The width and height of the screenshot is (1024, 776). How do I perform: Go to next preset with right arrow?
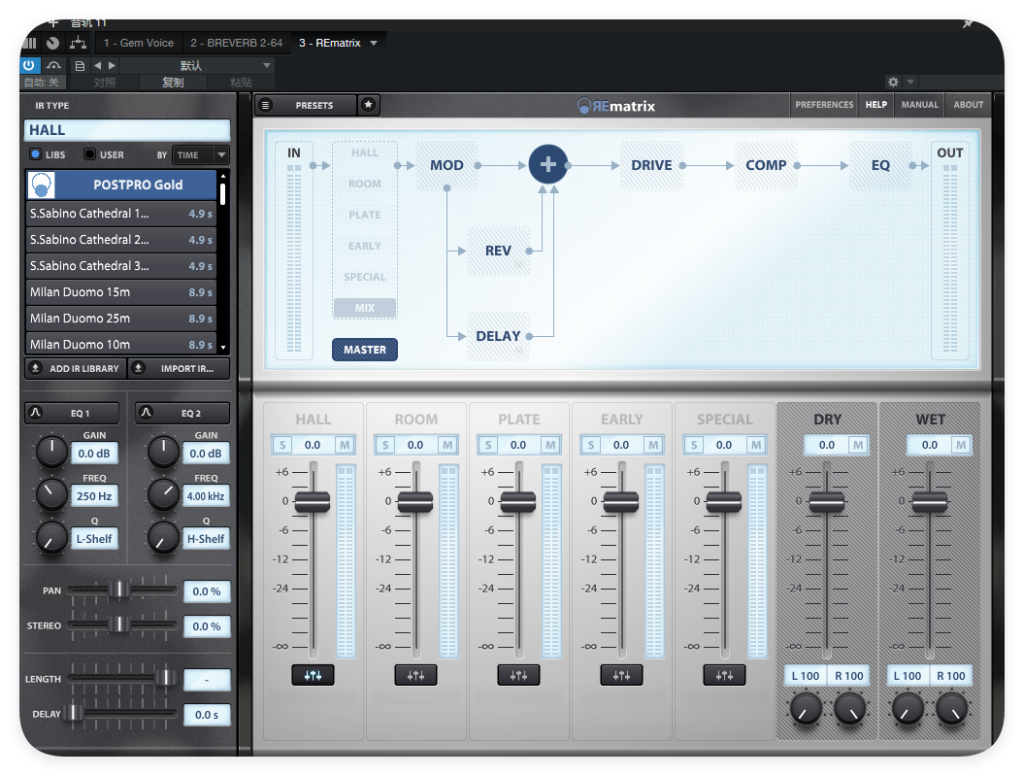click(x=112, y=65)
